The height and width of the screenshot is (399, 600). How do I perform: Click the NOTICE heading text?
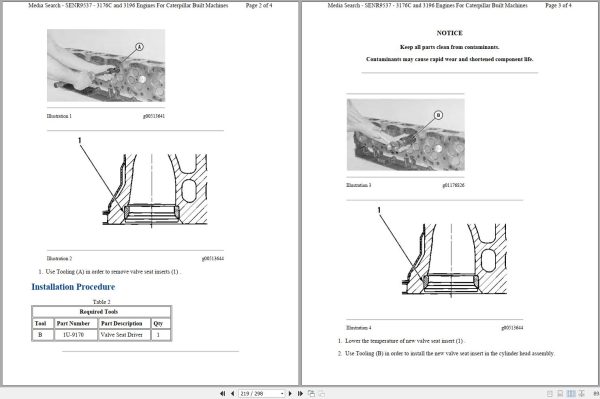pyautogui.click(x=450, y=33)
